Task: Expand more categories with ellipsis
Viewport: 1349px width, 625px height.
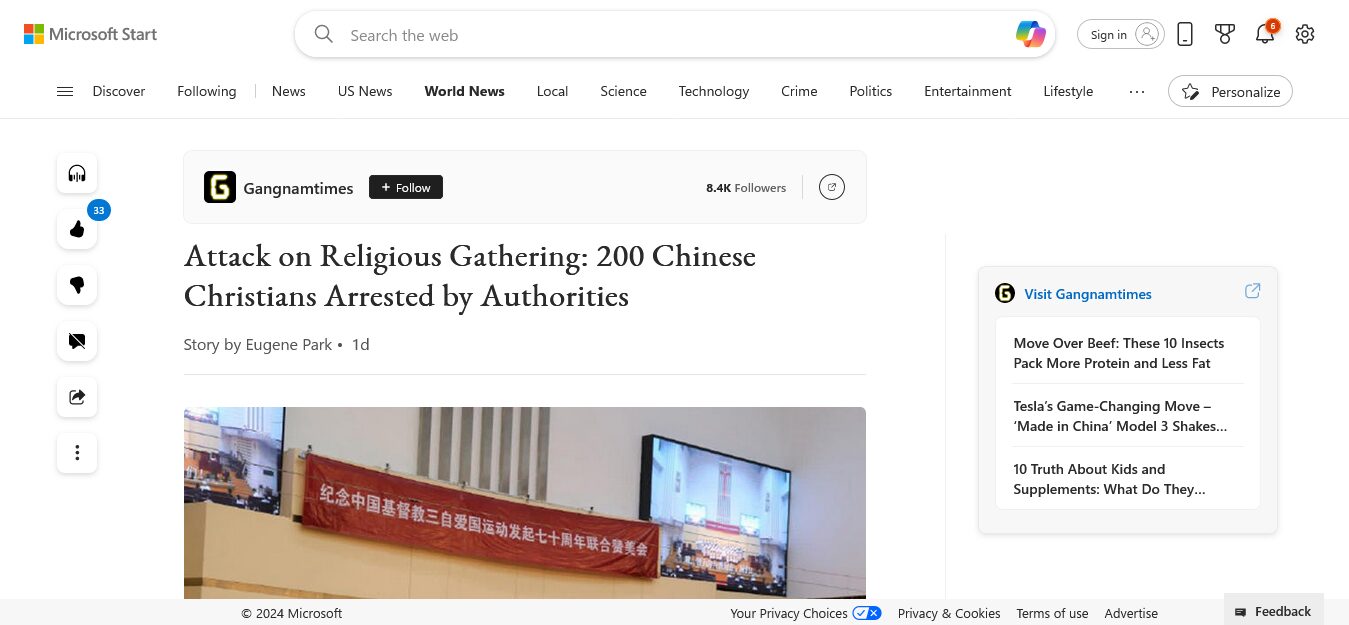Action: point(1137,91)
